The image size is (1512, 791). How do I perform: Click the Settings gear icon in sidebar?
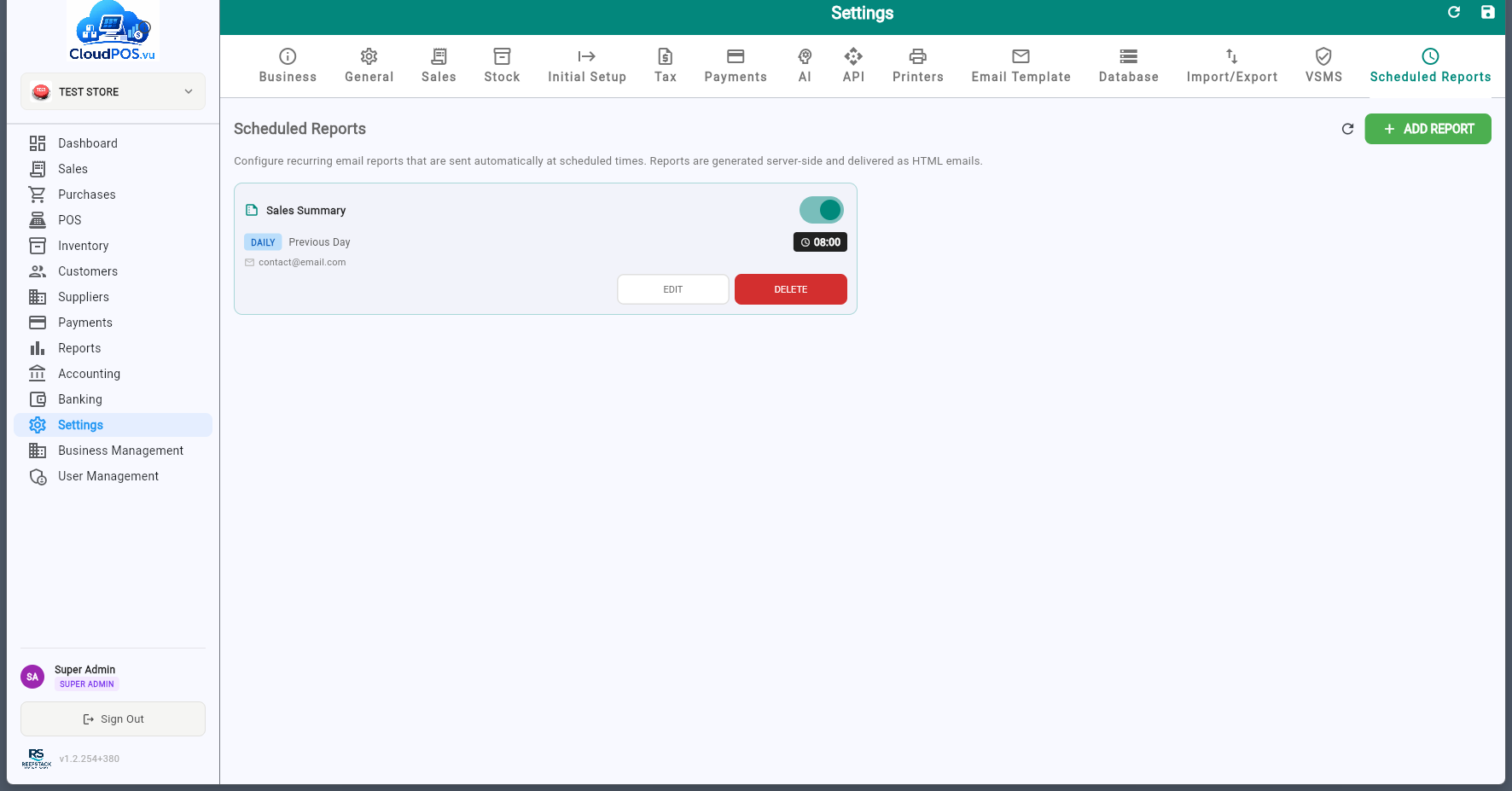click(38, 425)
